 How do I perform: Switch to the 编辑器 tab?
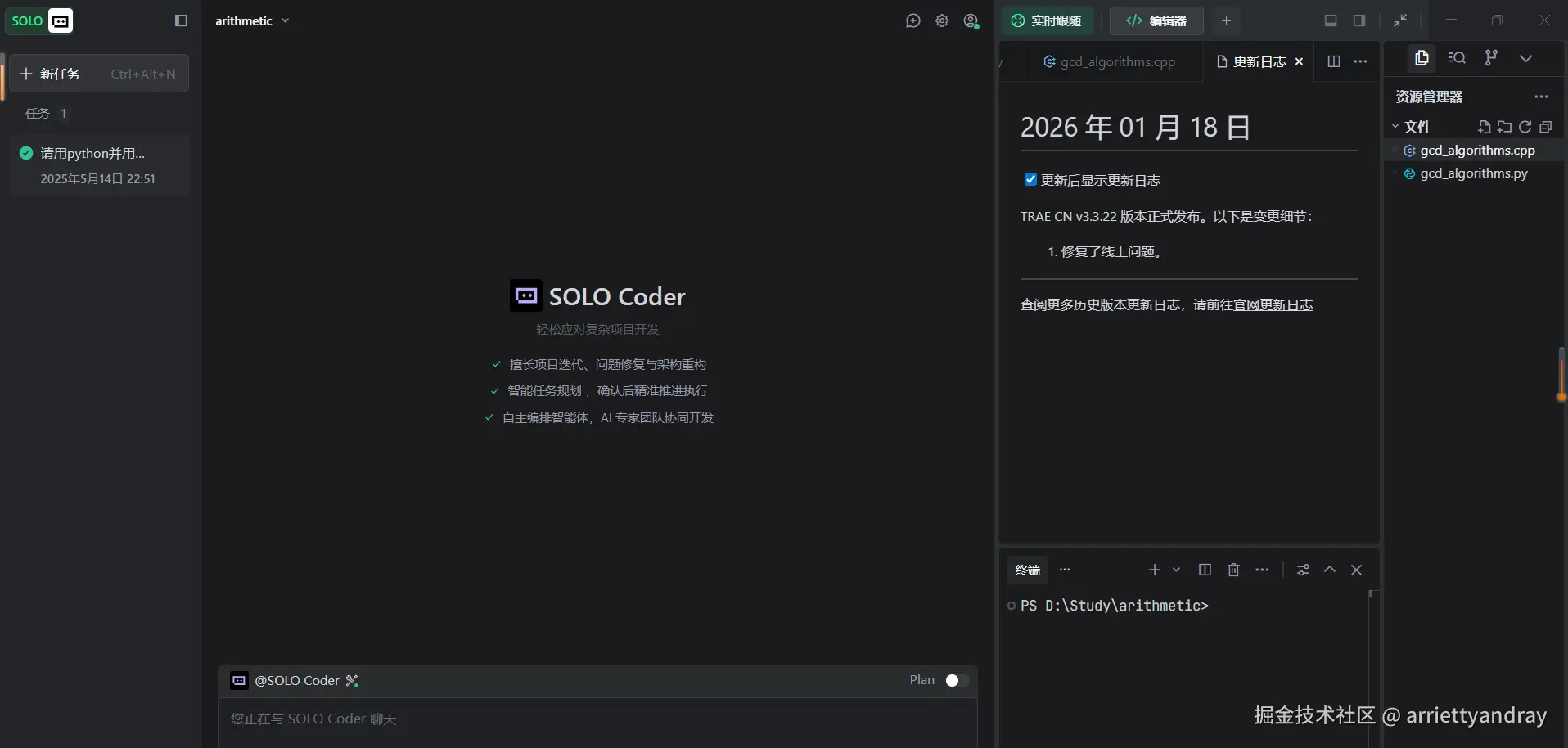click(x=1156, y=21)
